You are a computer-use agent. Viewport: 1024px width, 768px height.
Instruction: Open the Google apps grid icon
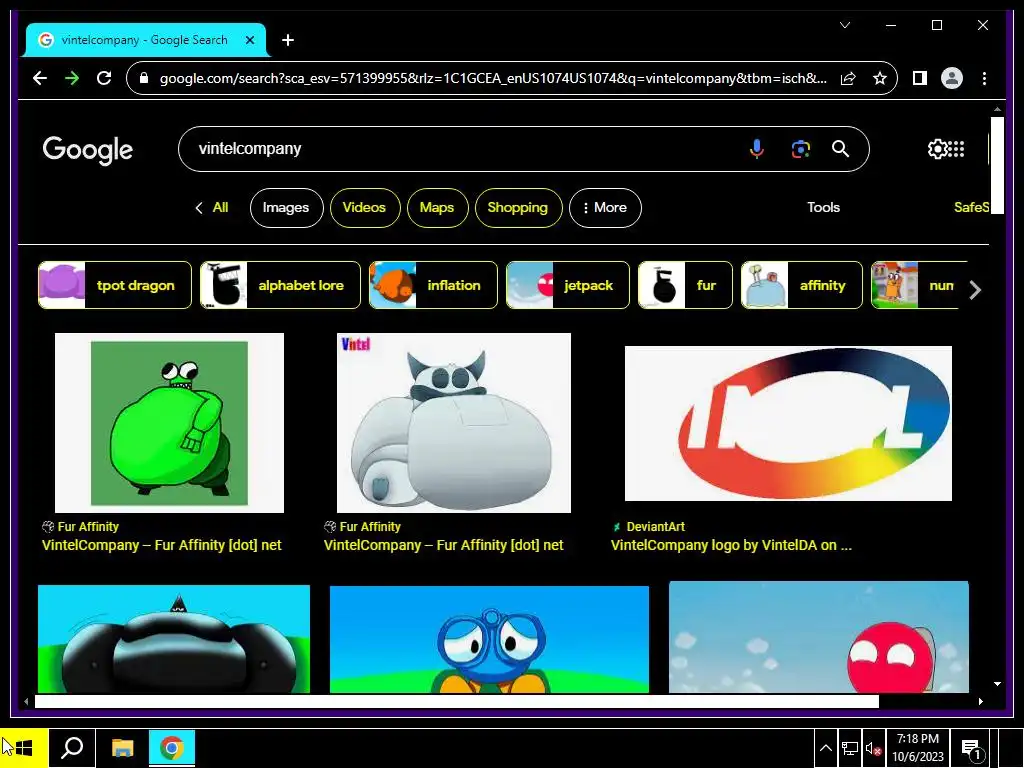point(956,149)
